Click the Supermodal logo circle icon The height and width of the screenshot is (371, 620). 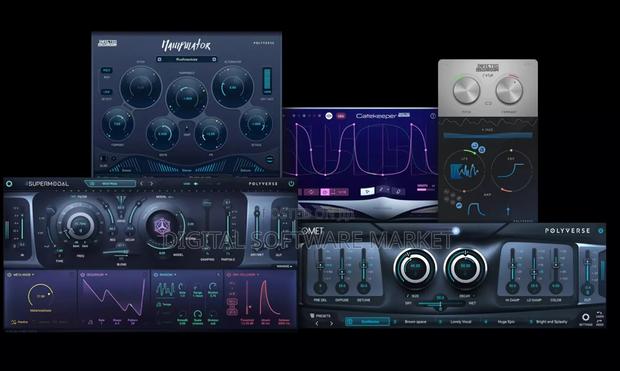coord(9,184)
